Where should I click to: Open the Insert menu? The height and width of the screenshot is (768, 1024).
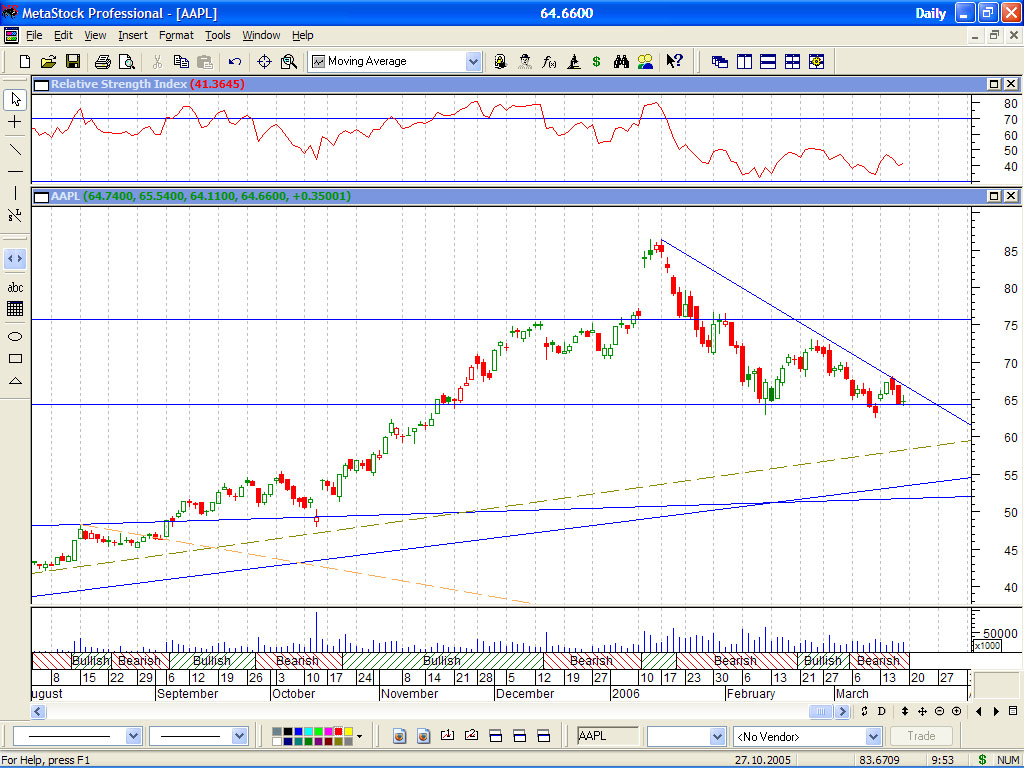[133, 35]
